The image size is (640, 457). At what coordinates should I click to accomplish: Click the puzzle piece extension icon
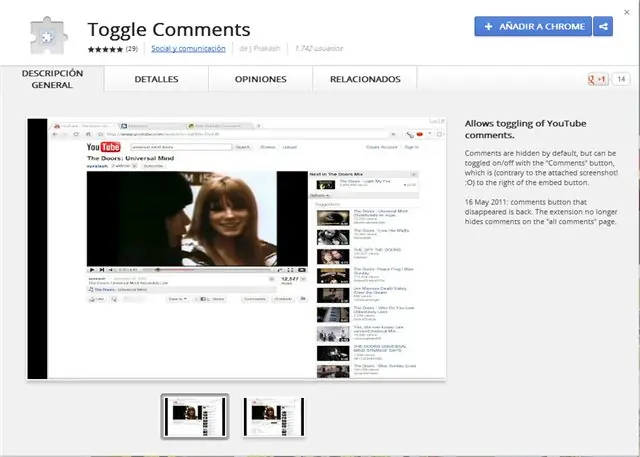49,36
